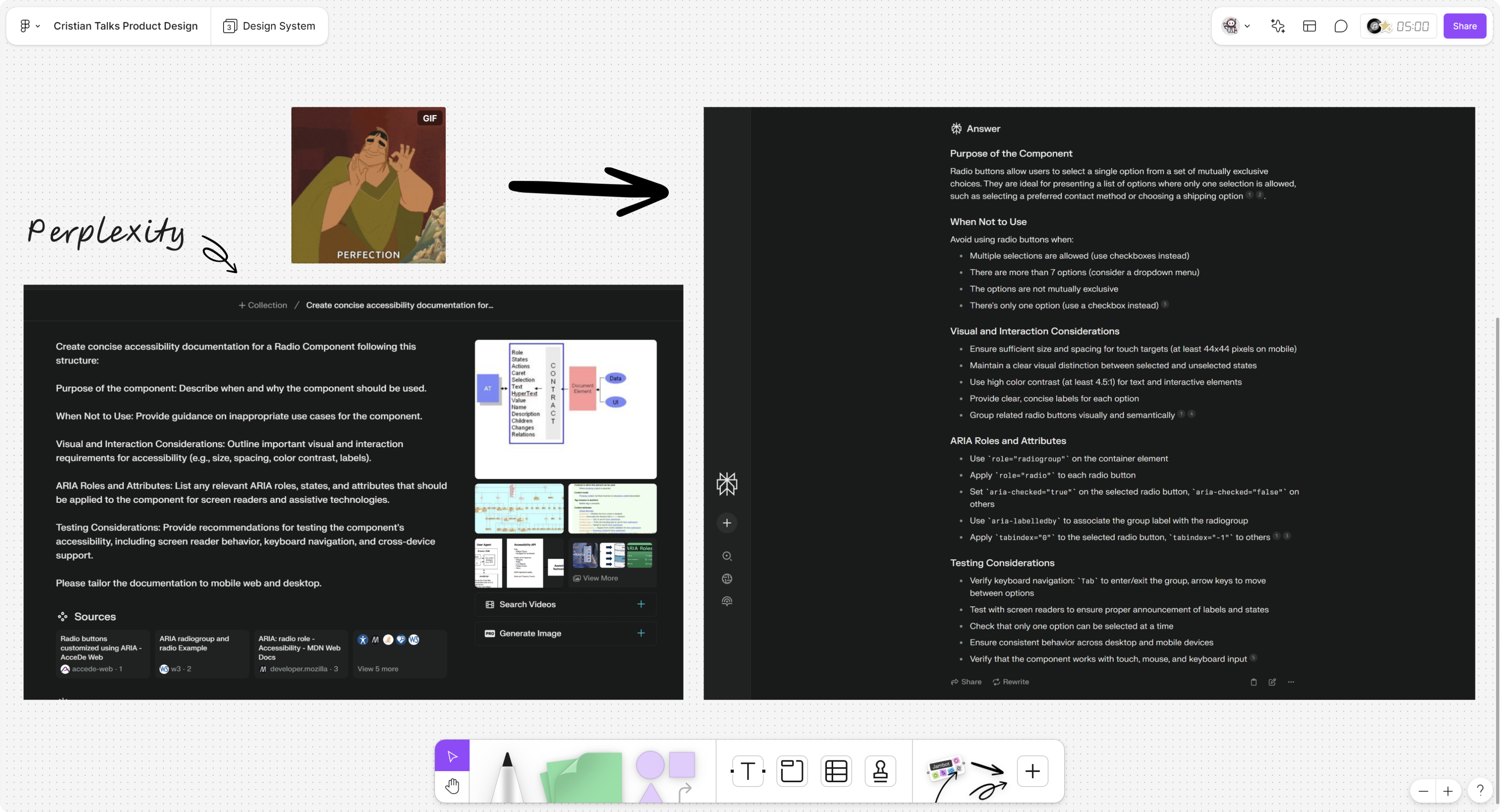The width and height of the screenshot is (1500, 812).
Task: Select the Hand pan tool
Action: [452, 786]
